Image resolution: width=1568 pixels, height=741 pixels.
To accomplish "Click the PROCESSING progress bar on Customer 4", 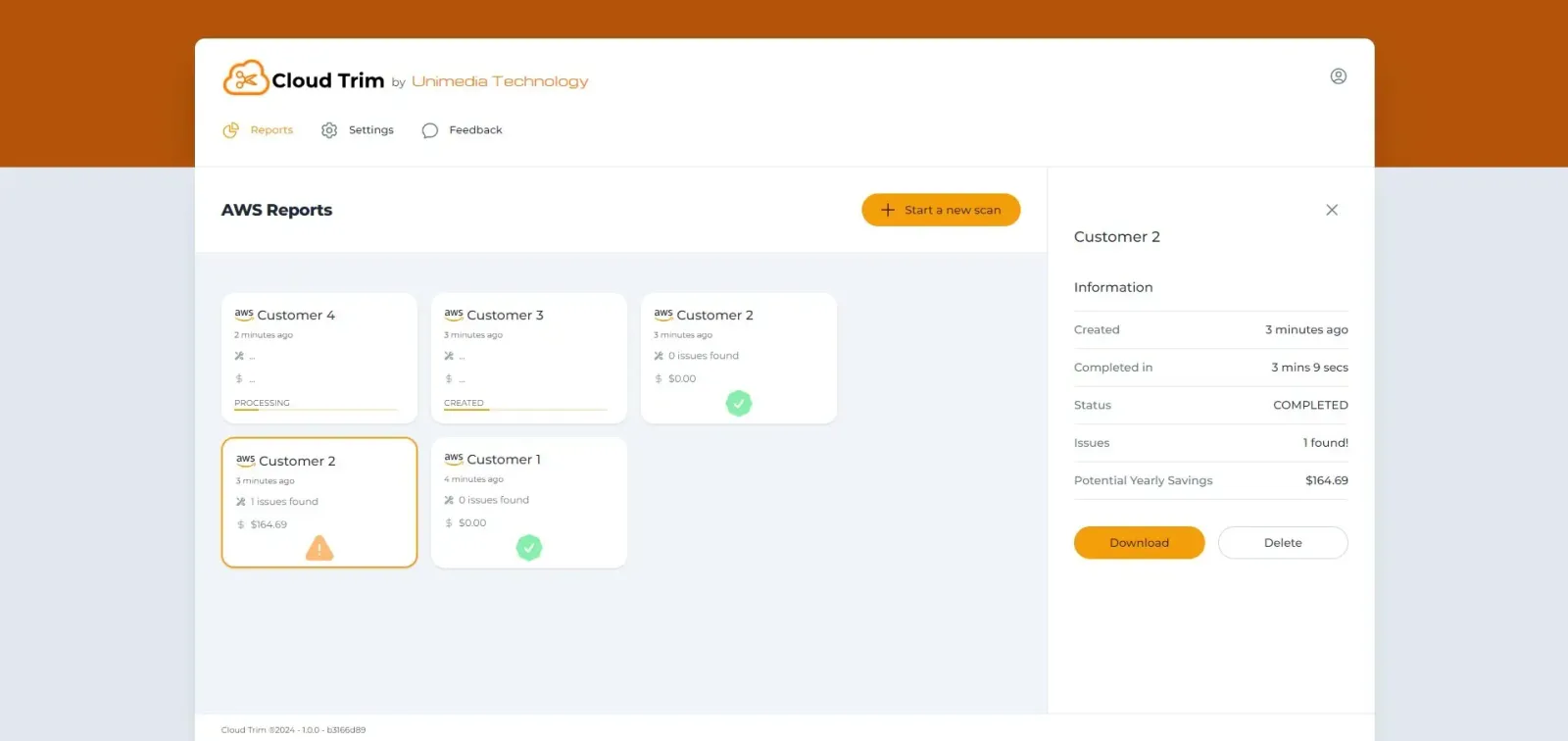I will point(316,410).
